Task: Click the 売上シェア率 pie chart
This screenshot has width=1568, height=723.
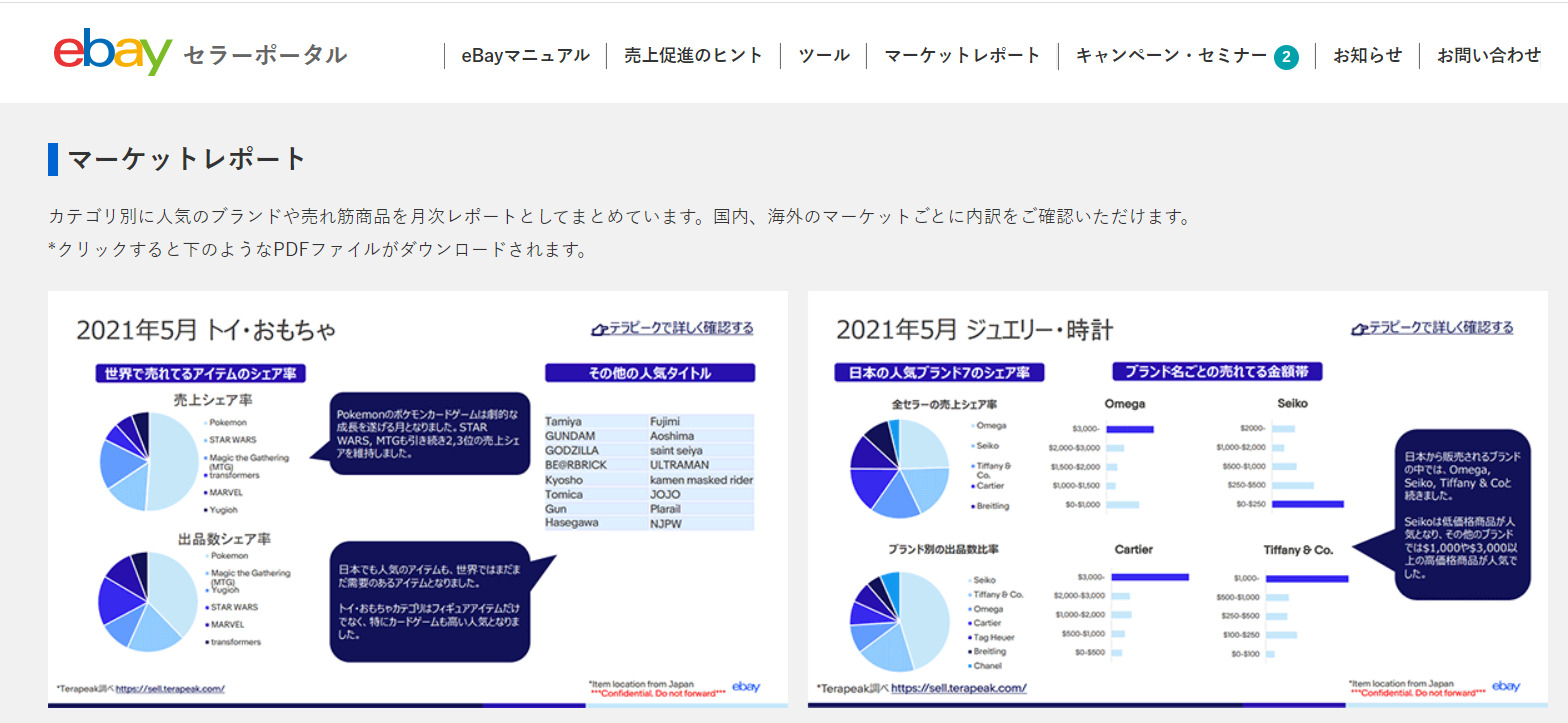Action: tap(148, 461)
